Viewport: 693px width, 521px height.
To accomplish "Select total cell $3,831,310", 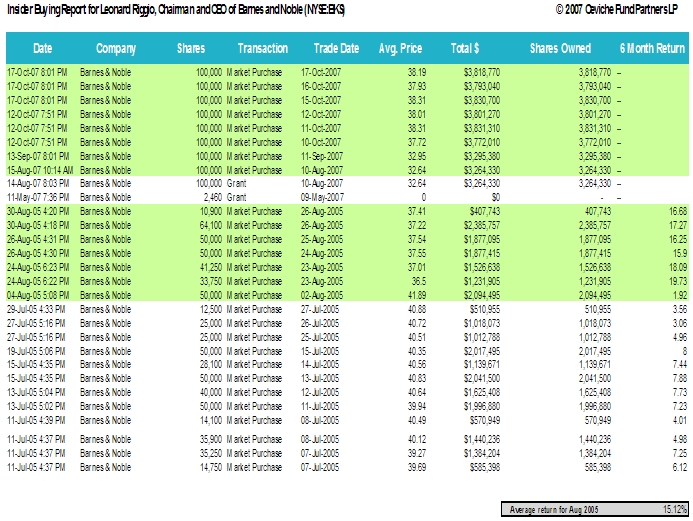I will click(x=482, y=129).
